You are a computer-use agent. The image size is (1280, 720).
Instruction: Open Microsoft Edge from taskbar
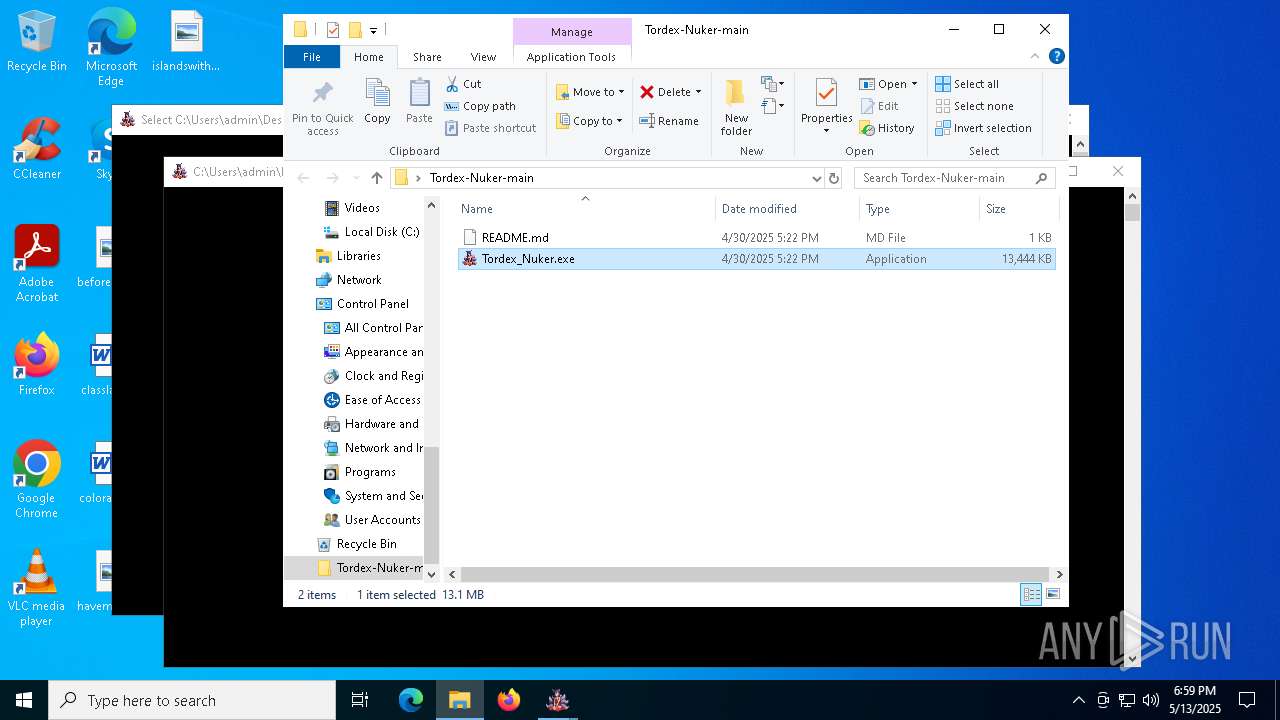[411, 700]
